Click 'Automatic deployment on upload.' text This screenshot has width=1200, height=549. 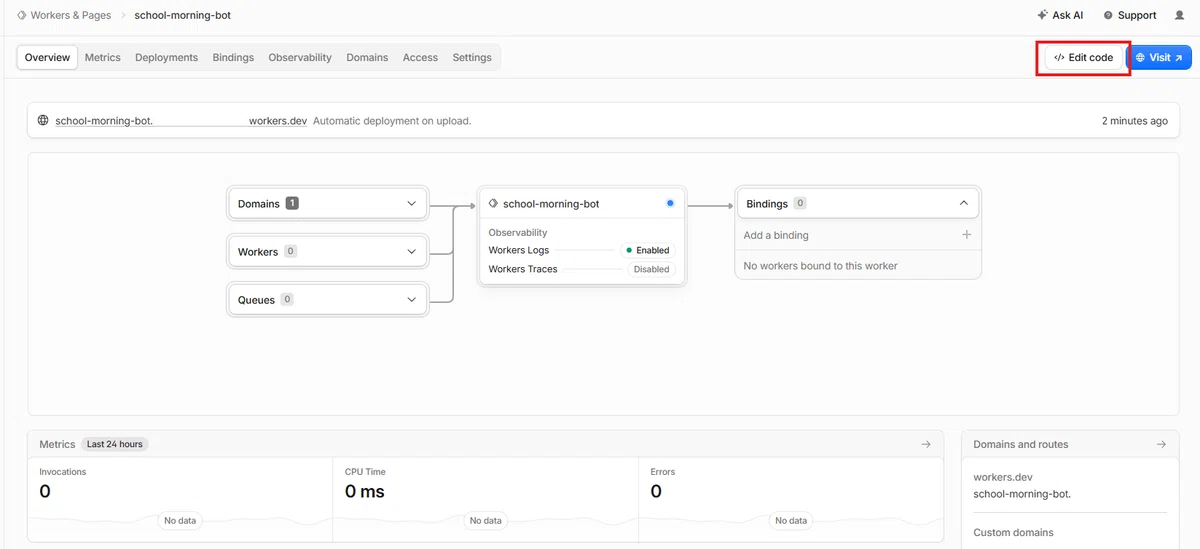pyautogui.click(x=392, y=121)
